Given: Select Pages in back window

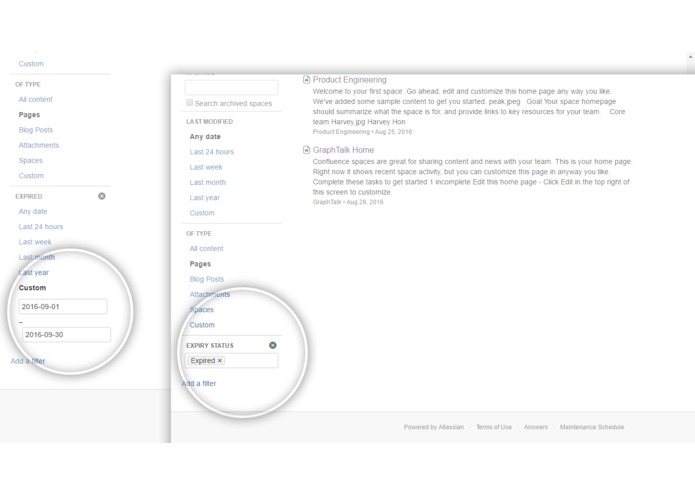Looking at the screenshot, I should click(29, 114).
